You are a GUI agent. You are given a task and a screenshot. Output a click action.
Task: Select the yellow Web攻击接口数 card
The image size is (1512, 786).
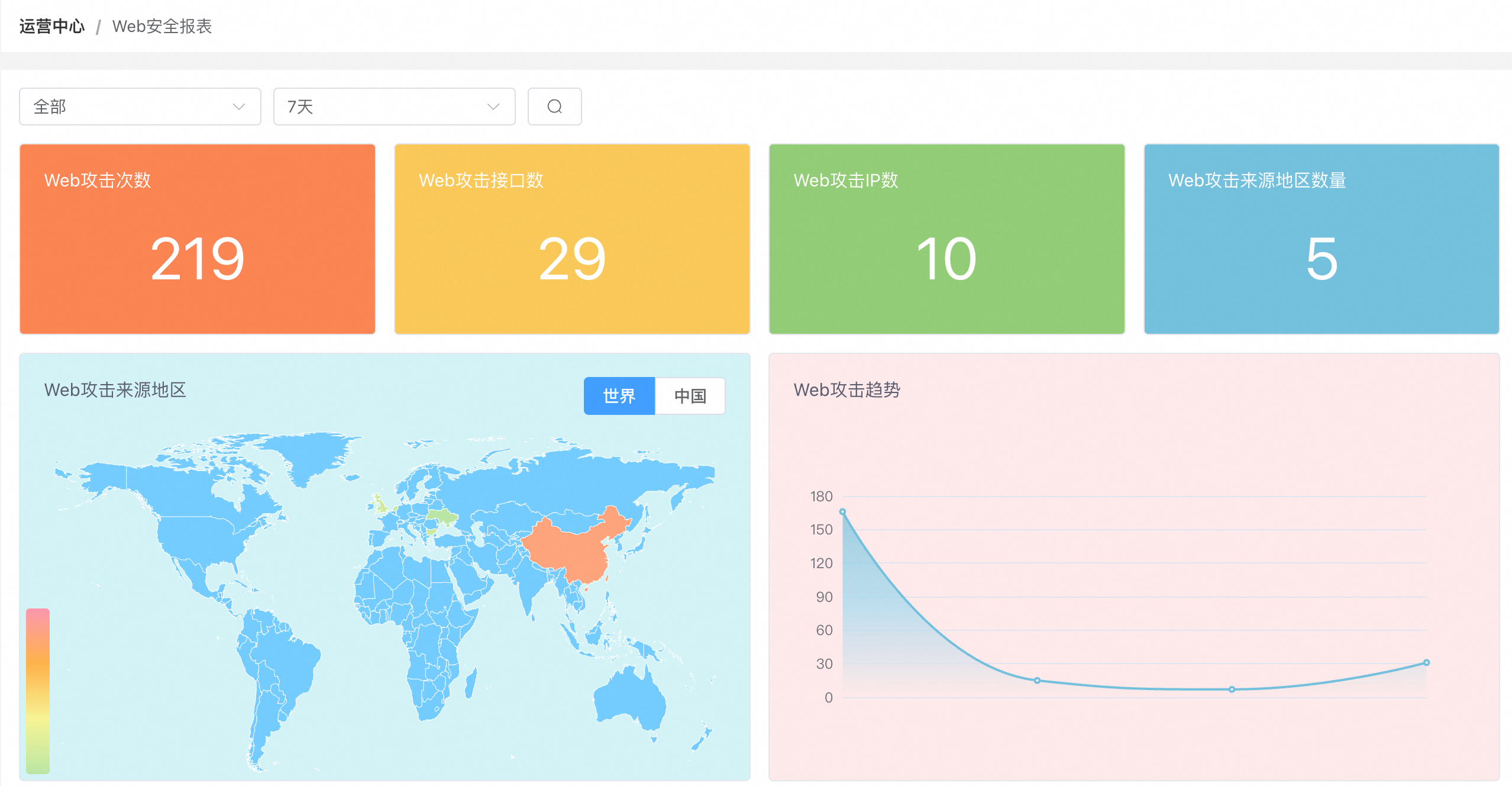tap(571, 239)
